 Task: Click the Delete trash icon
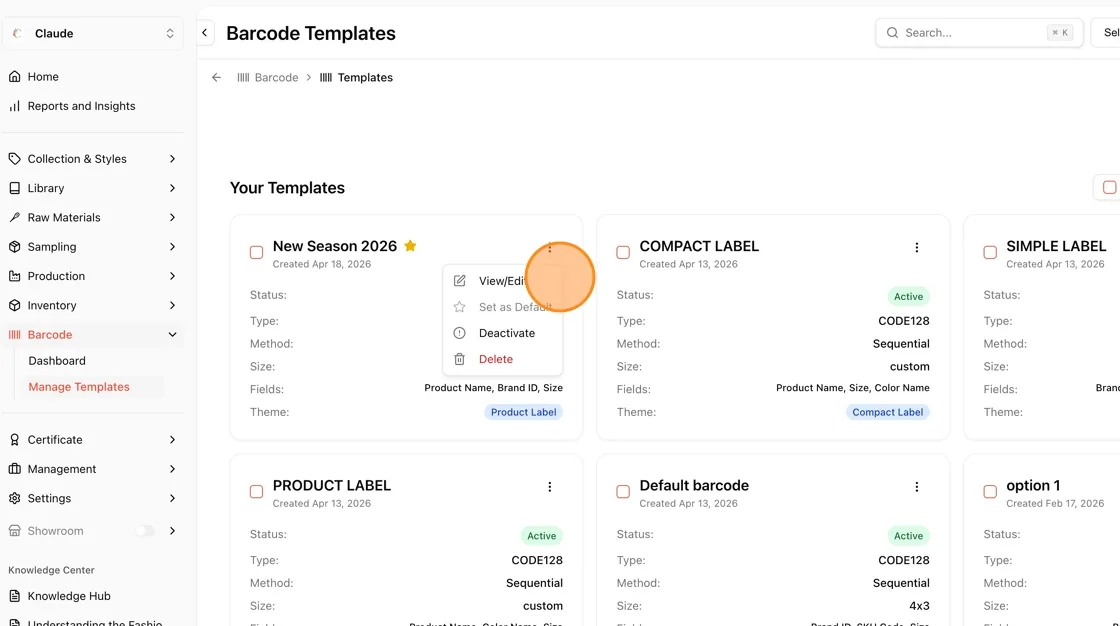coord(459,359)
